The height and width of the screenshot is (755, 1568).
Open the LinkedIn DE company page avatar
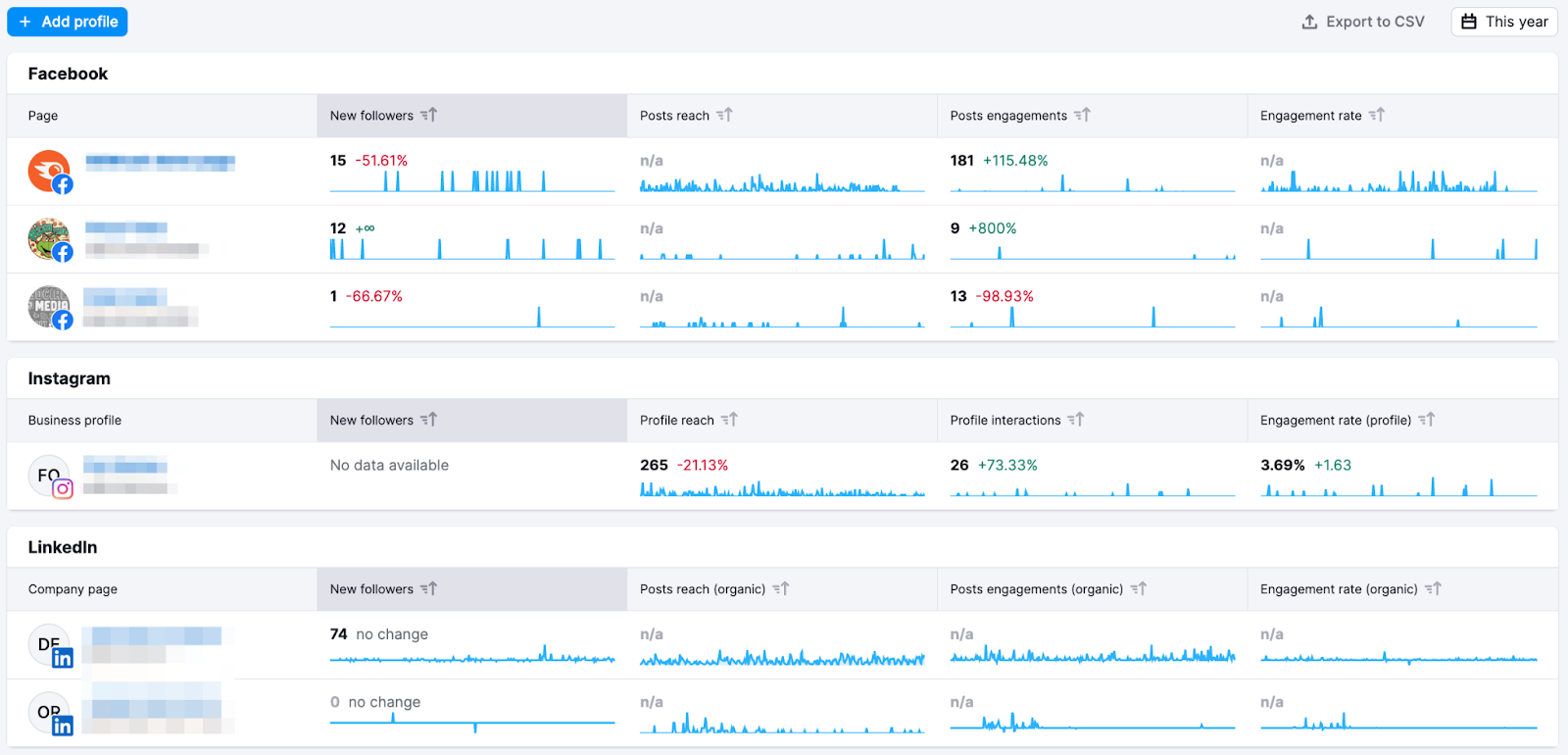[x=49, y=645]
